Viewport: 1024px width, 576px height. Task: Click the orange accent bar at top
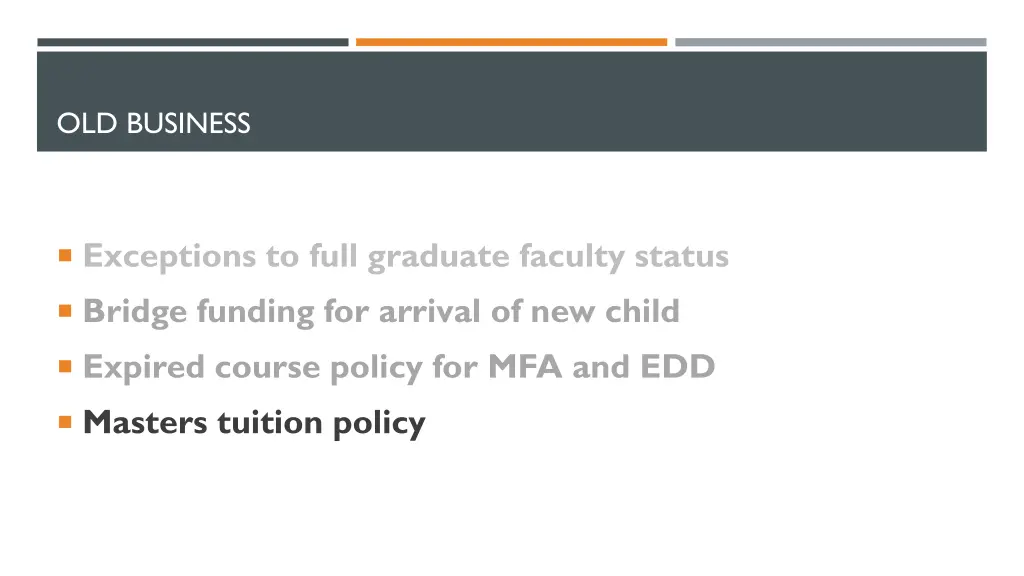[511, 42]
